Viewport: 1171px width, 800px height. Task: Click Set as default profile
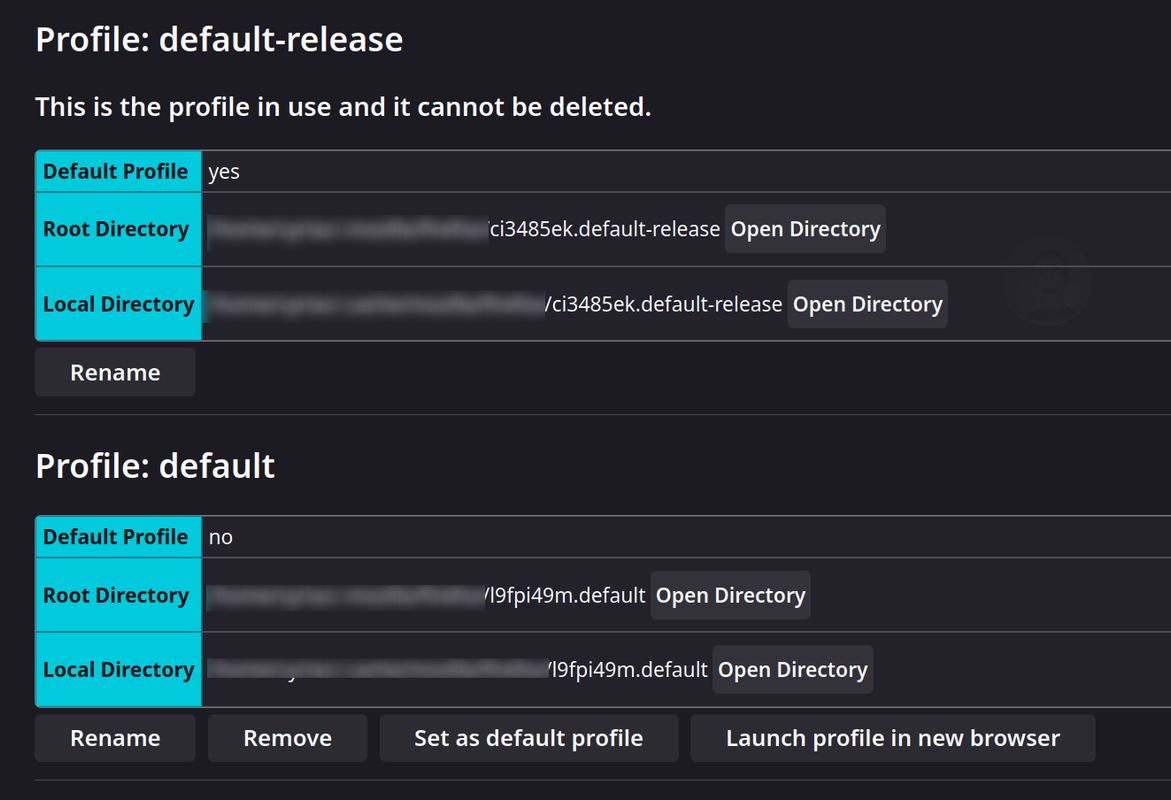tap(529, 738)
